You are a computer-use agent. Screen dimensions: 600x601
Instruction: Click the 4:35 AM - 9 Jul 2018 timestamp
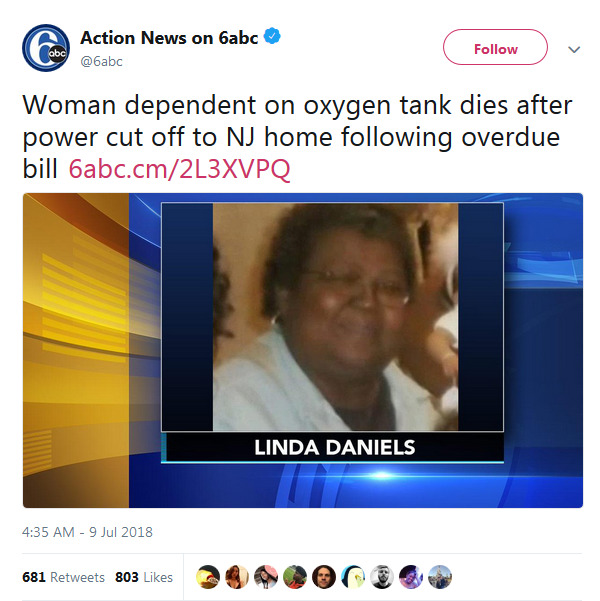[x=87, y=532]
